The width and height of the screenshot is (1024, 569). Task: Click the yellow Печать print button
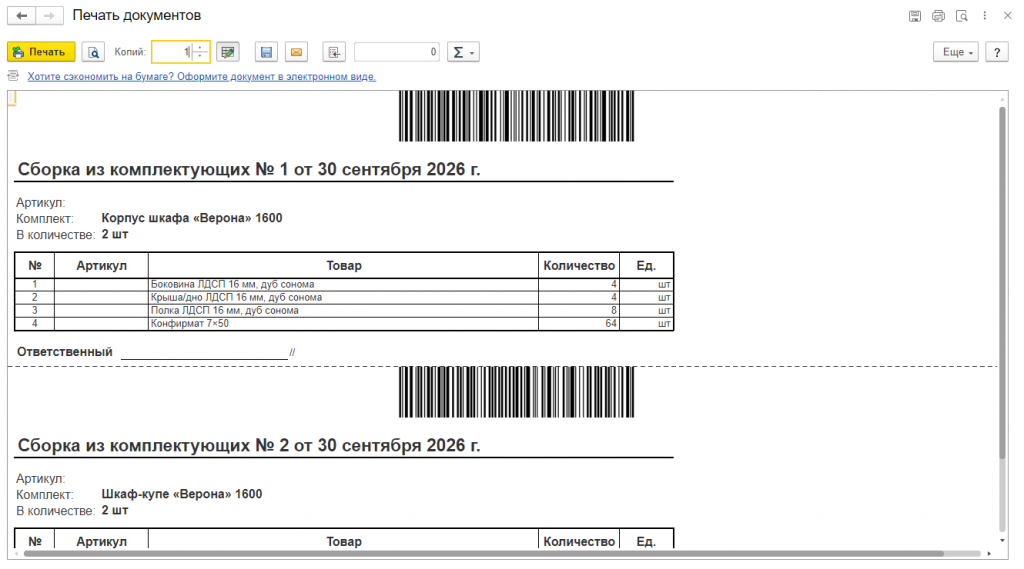pos(41,52)
